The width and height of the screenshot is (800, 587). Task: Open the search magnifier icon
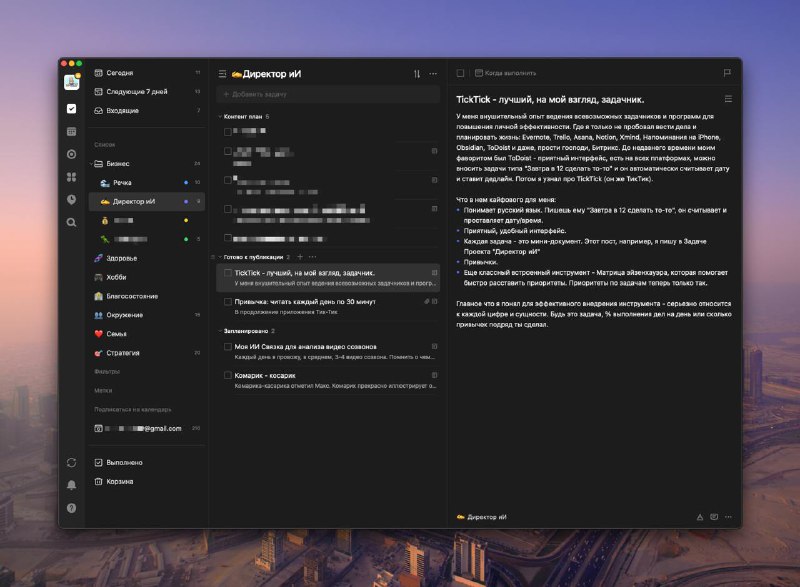point(71,222)
